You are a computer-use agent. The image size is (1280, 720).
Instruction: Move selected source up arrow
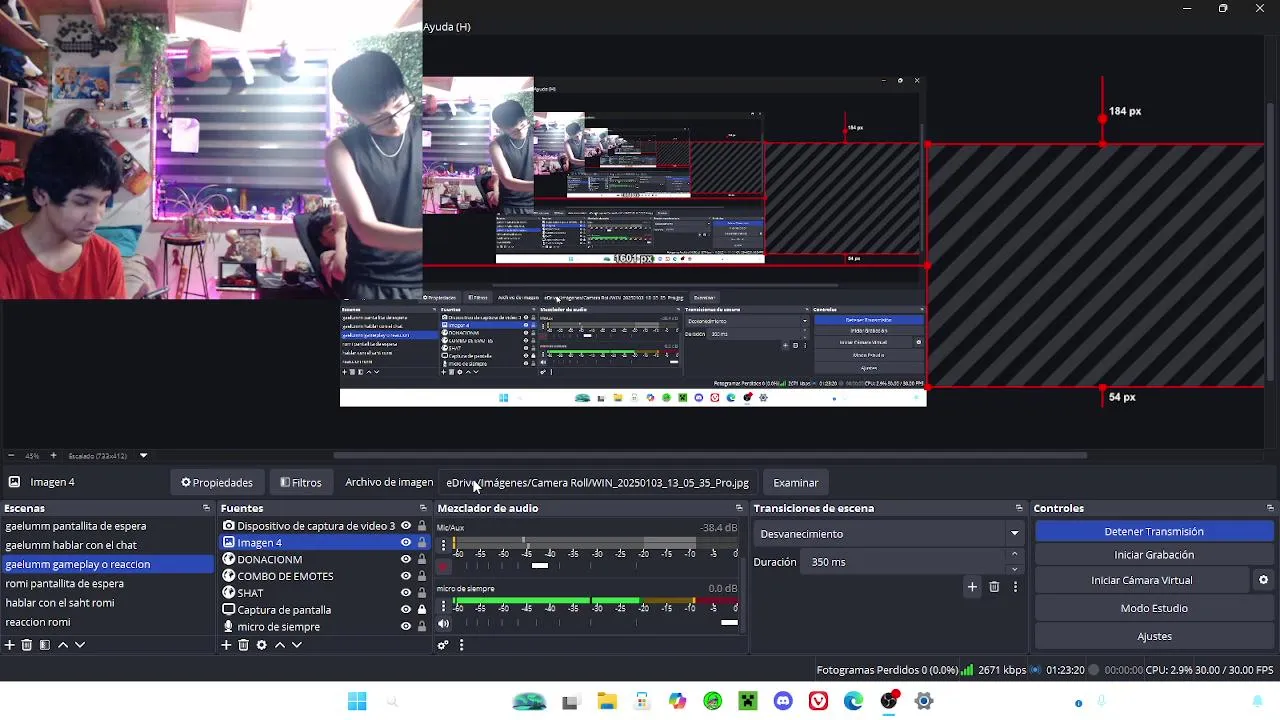[x=280, y=645]
